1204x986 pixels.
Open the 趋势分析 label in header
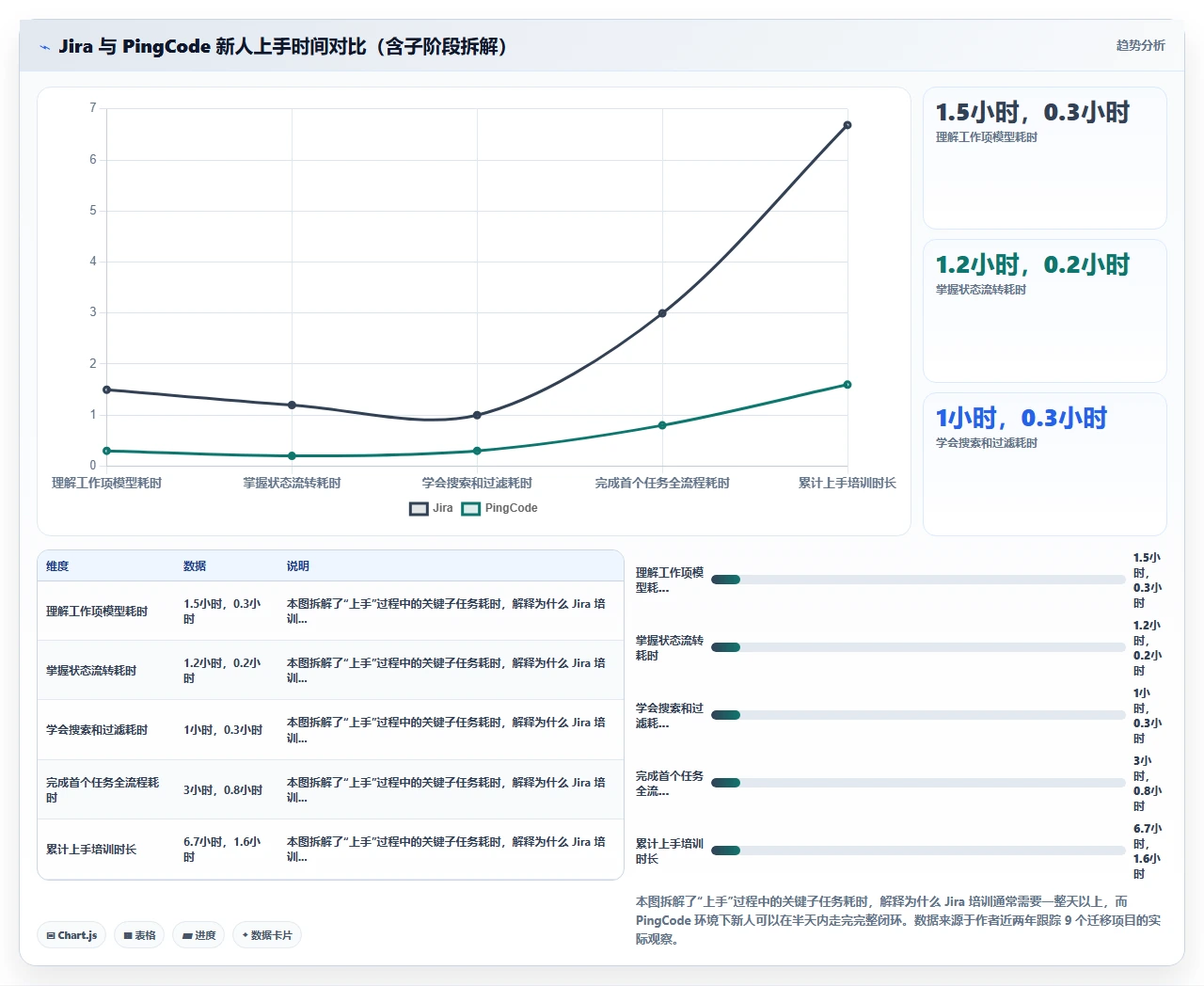click(x=1140, y=45)
